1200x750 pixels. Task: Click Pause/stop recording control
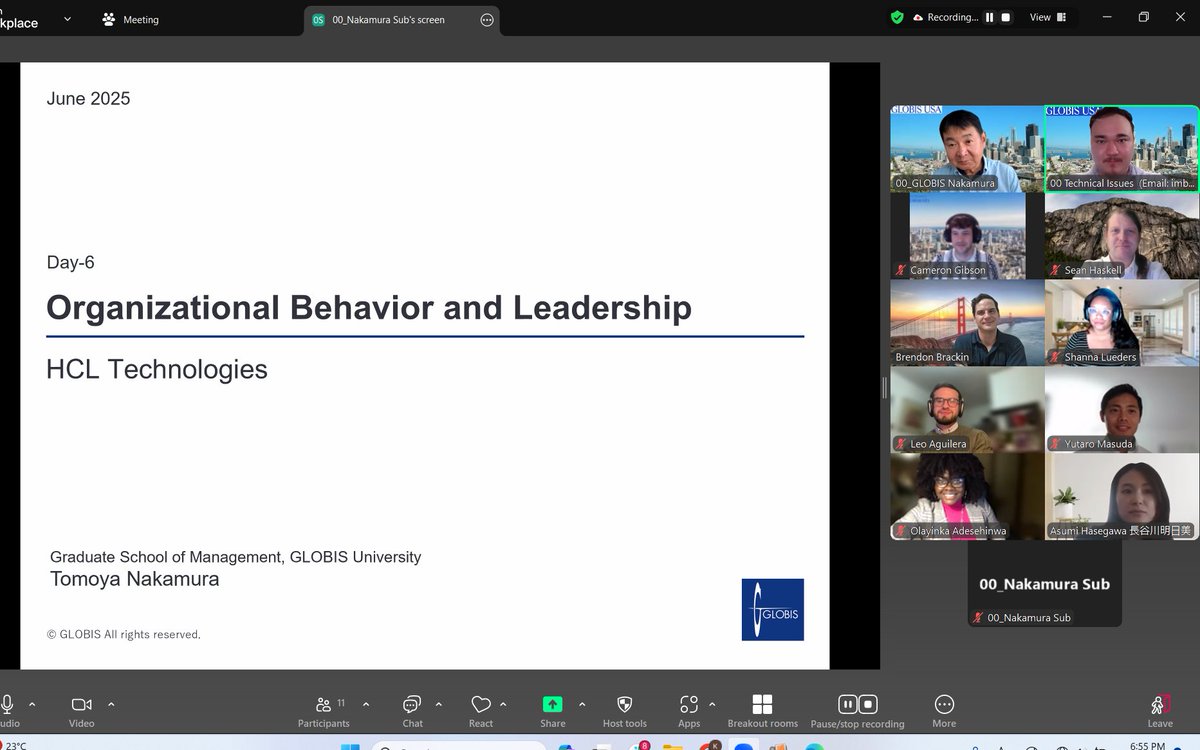tap(857, 710)
